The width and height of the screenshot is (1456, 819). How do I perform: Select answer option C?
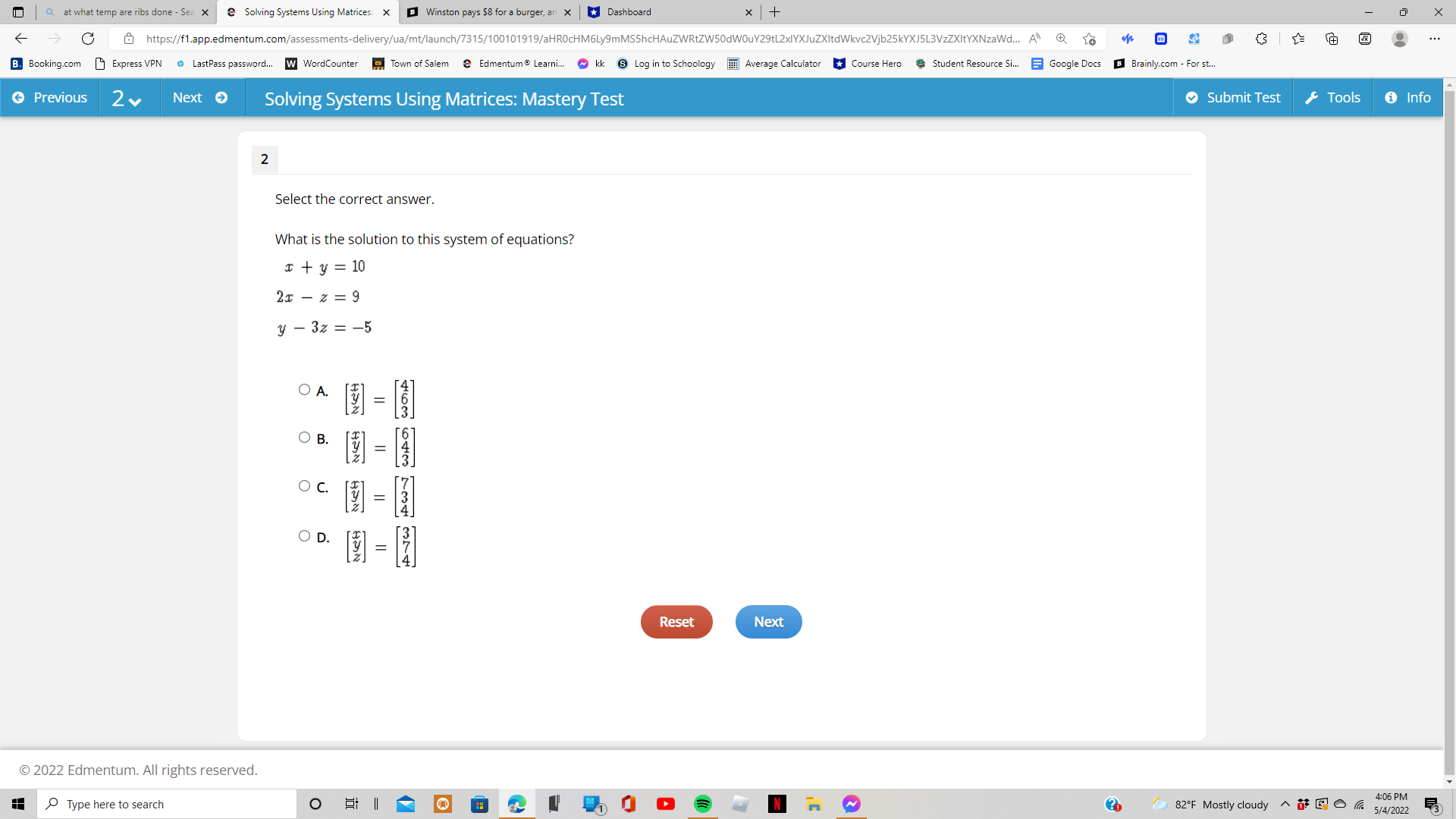click(x=304, y=486)
